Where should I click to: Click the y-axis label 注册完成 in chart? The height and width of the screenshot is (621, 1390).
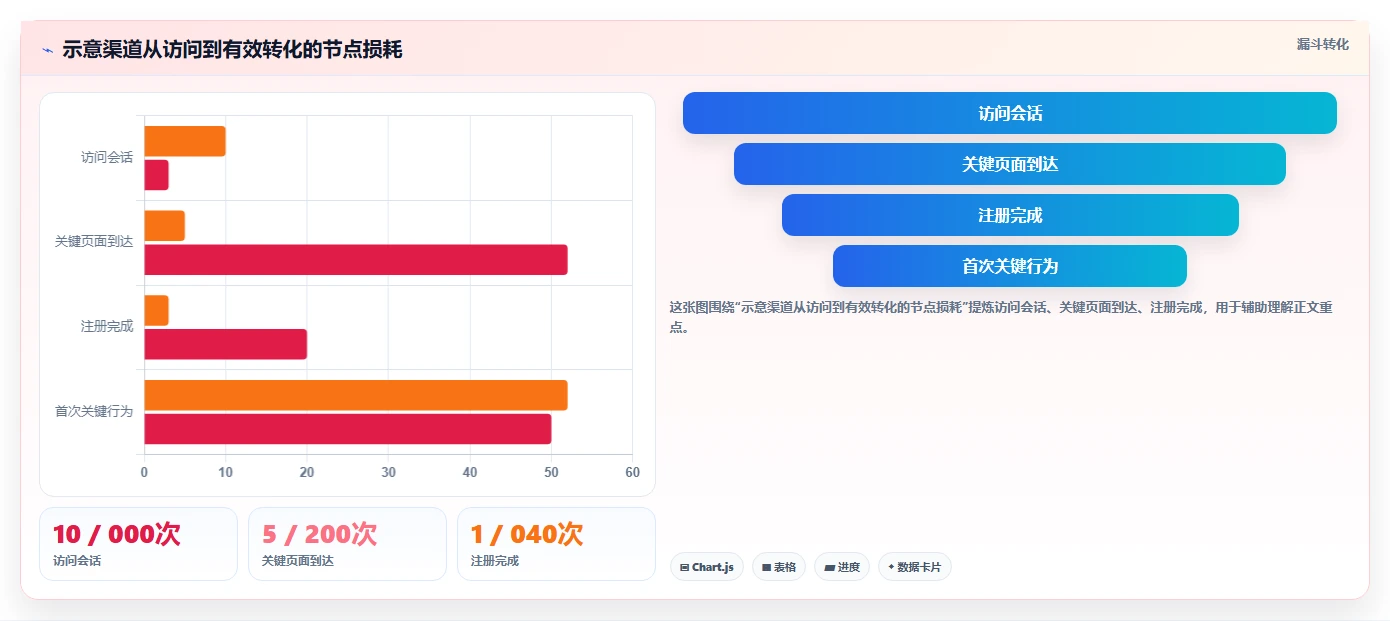[107, 327]
